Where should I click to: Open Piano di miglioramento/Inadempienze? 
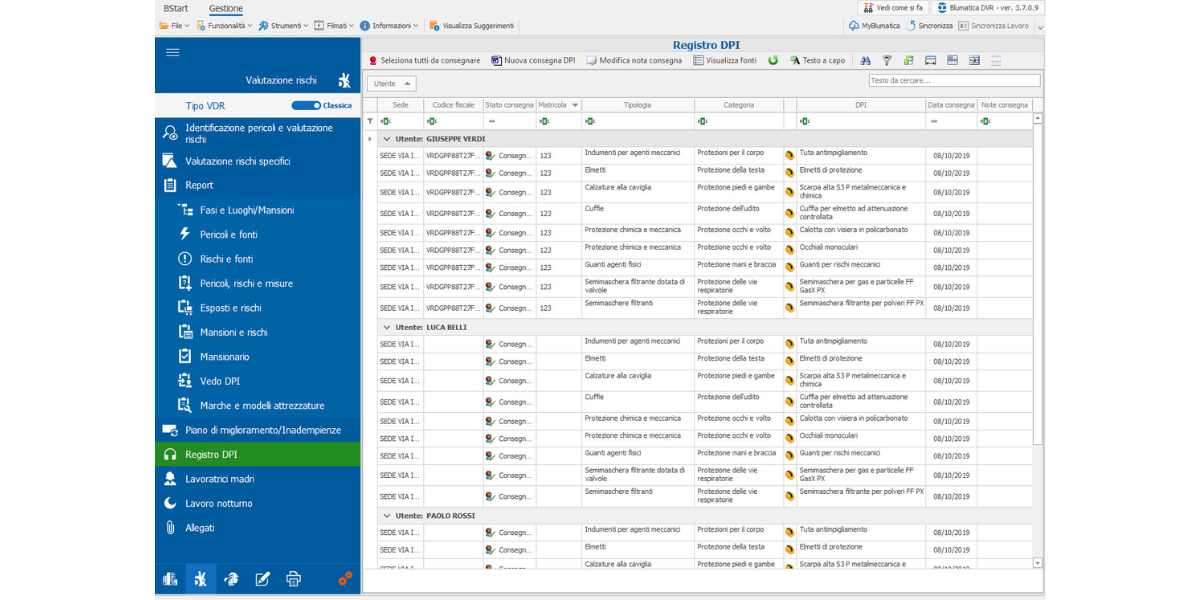[258, 430]
